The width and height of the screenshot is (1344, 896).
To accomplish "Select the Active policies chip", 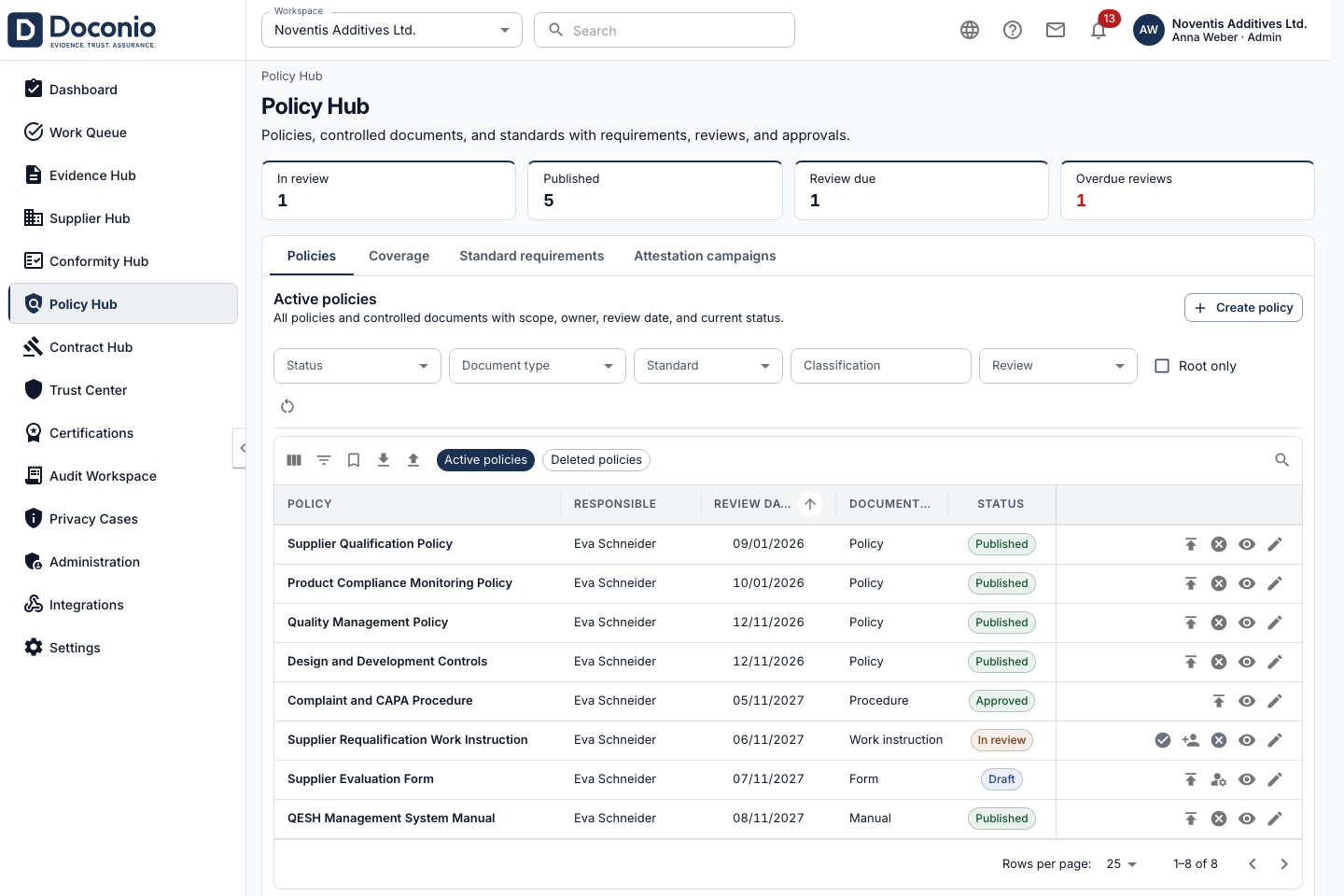I will coord(485,460).
